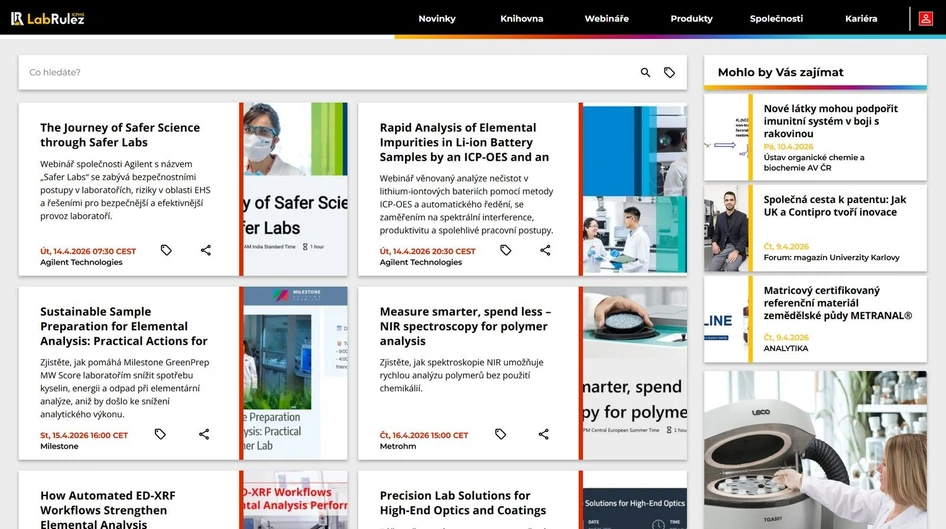Image resolution: width=946 pixels, height=529 pixels.
Task: Focus the 'Co hledáte?' search field
Action: click(x=320, y=73)
